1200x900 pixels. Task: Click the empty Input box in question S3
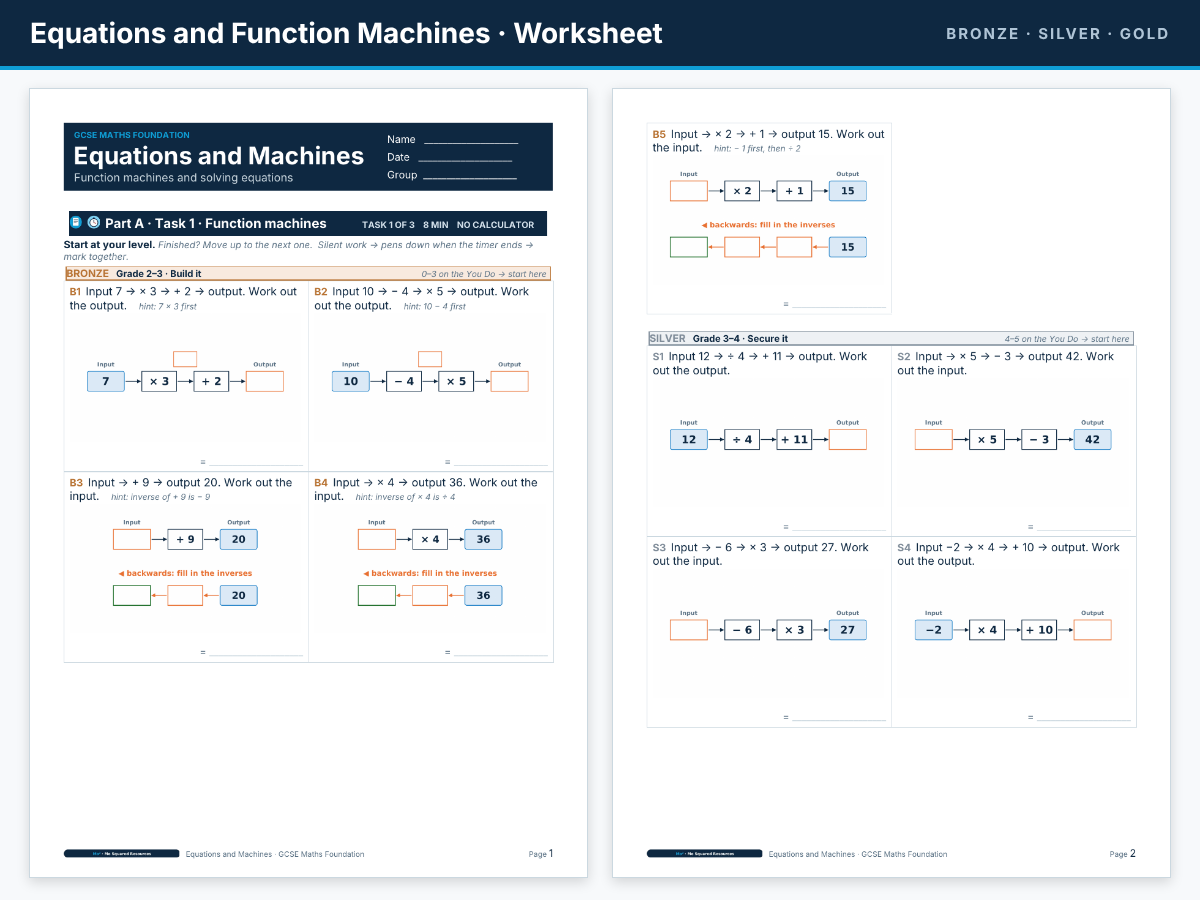689,630
